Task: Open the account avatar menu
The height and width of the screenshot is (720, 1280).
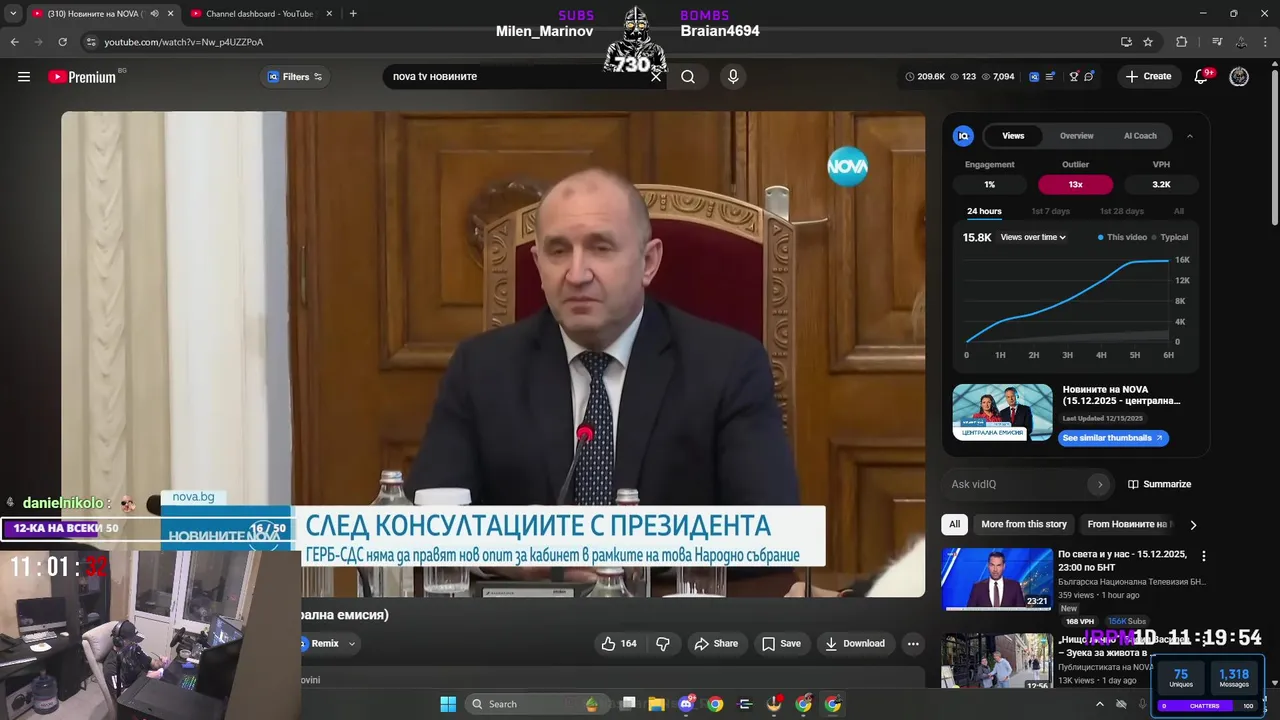Action: coord(1239,77)
